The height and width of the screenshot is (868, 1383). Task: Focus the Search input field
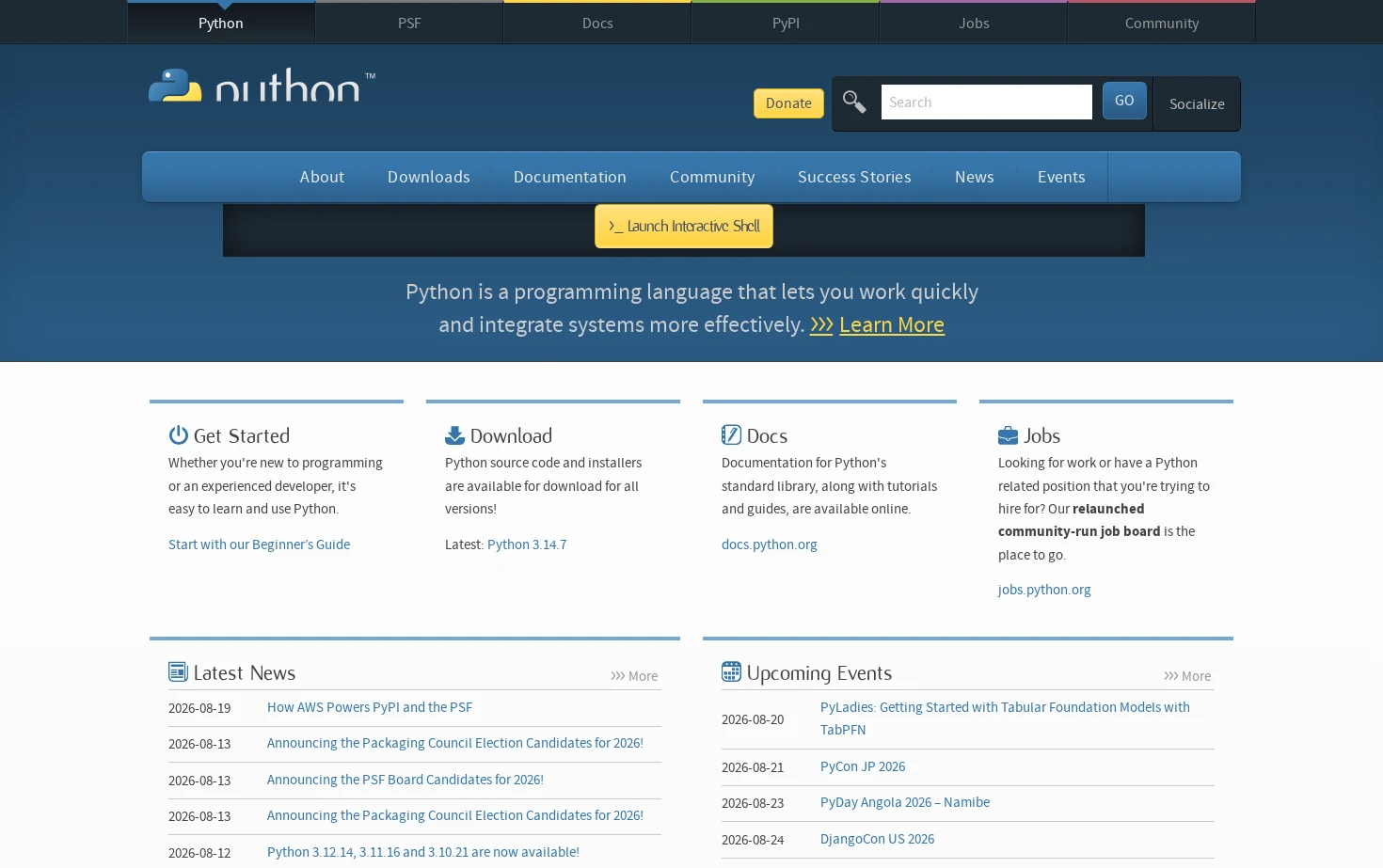[x=986, y=102]
